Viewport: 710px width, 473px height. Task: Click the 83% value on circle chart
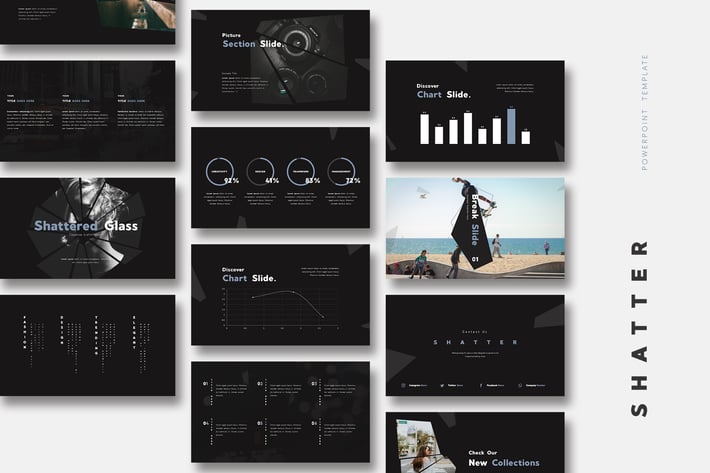click(x=312, y=181)
